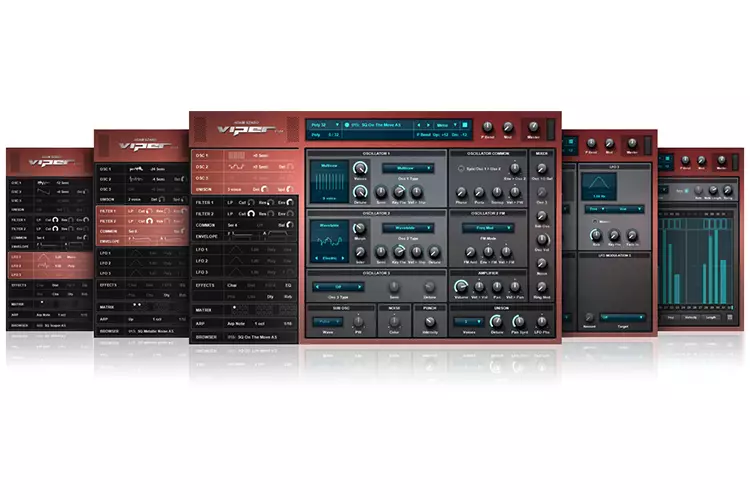750x500 pixels.
Task: Select FILTER 1 row in front window sidebar
Action: click(244, 203)
